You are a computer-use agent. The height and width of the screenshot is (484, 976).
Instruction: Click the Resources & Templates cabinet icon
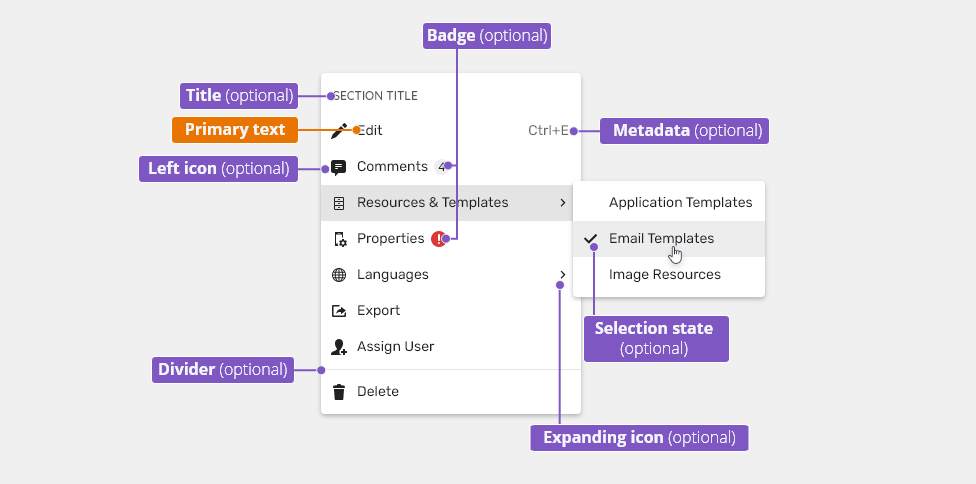click(339, 203)
